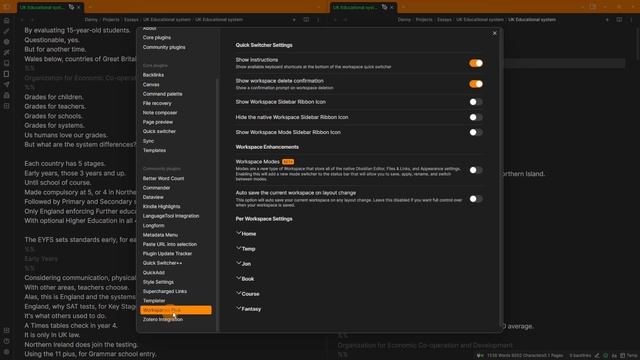Image resolution: width=640 pixels, height=360 pixels.
Task: Toggle Show instructions switch
Action: pyautogui.click(x=476, y=63)
